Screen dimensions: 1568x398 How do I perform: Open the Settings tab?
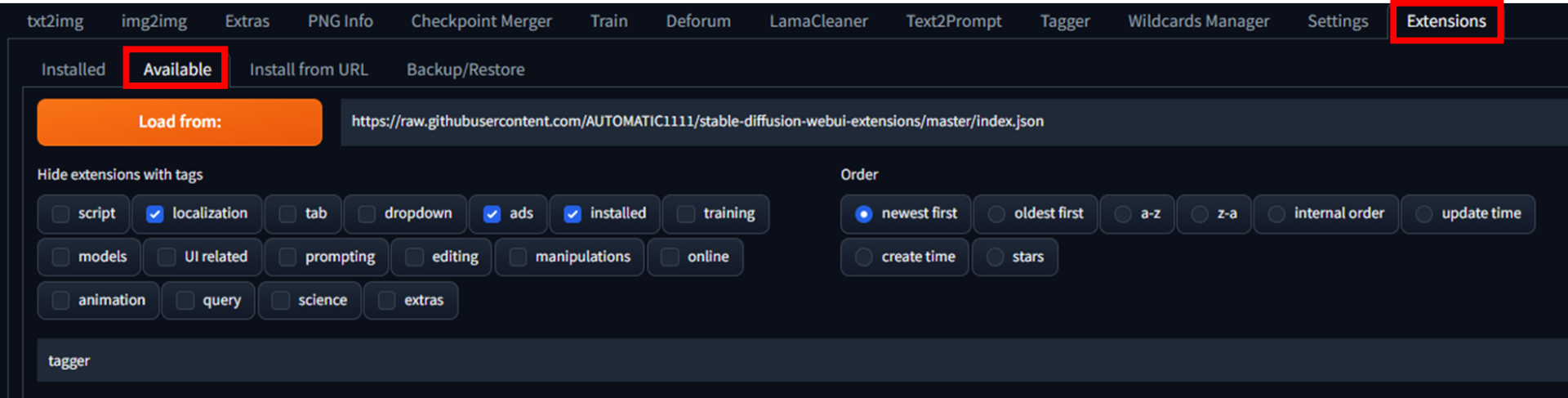click(x=1337, y=21)
